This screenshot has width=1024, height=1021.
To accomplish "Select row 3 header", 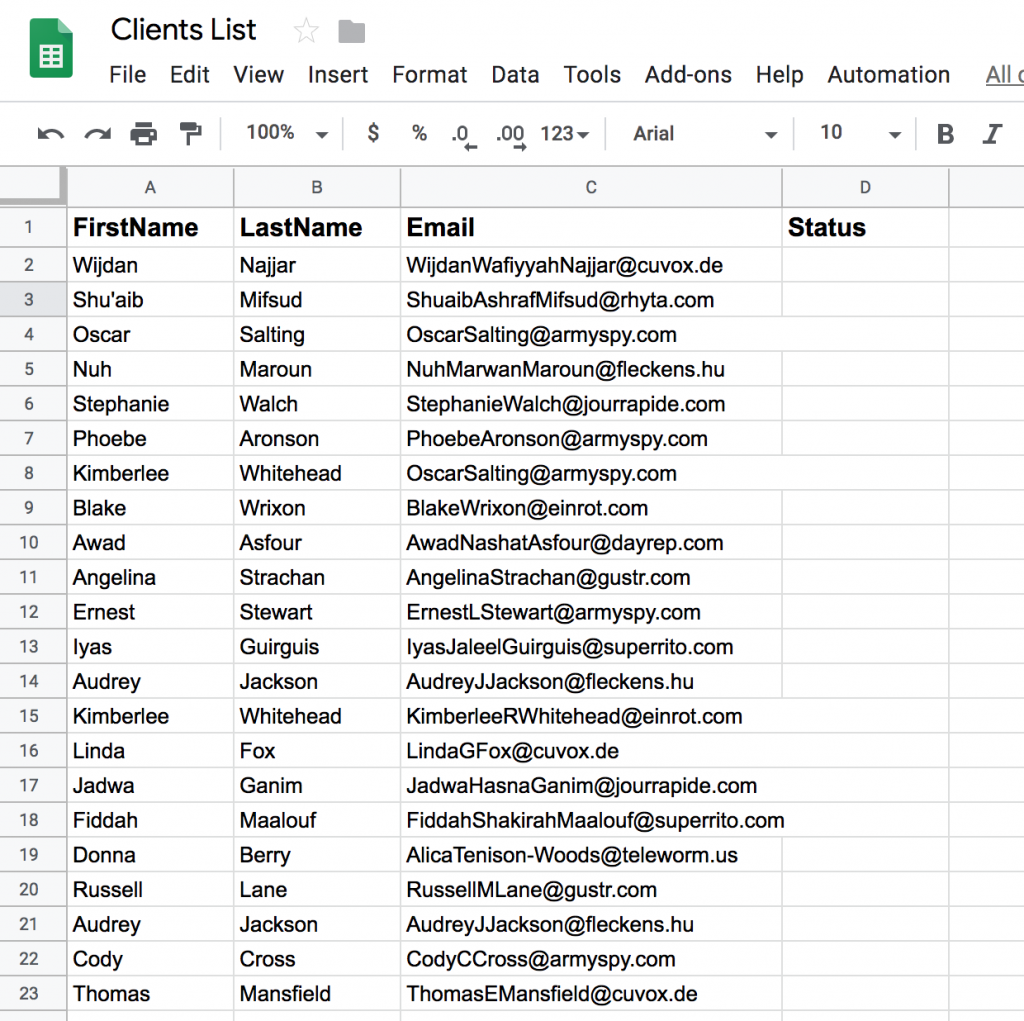I will 33,300.
